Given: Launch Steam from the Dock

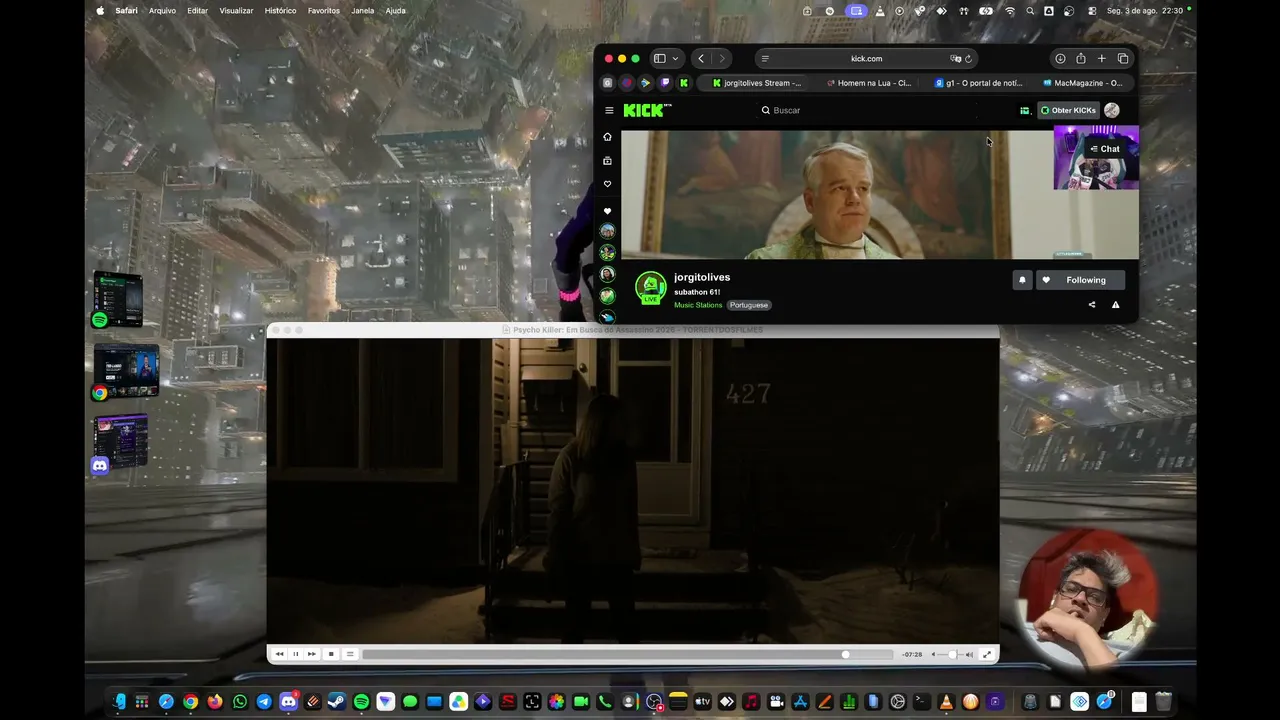Looking at the screenshot, I should pos(337,702).
